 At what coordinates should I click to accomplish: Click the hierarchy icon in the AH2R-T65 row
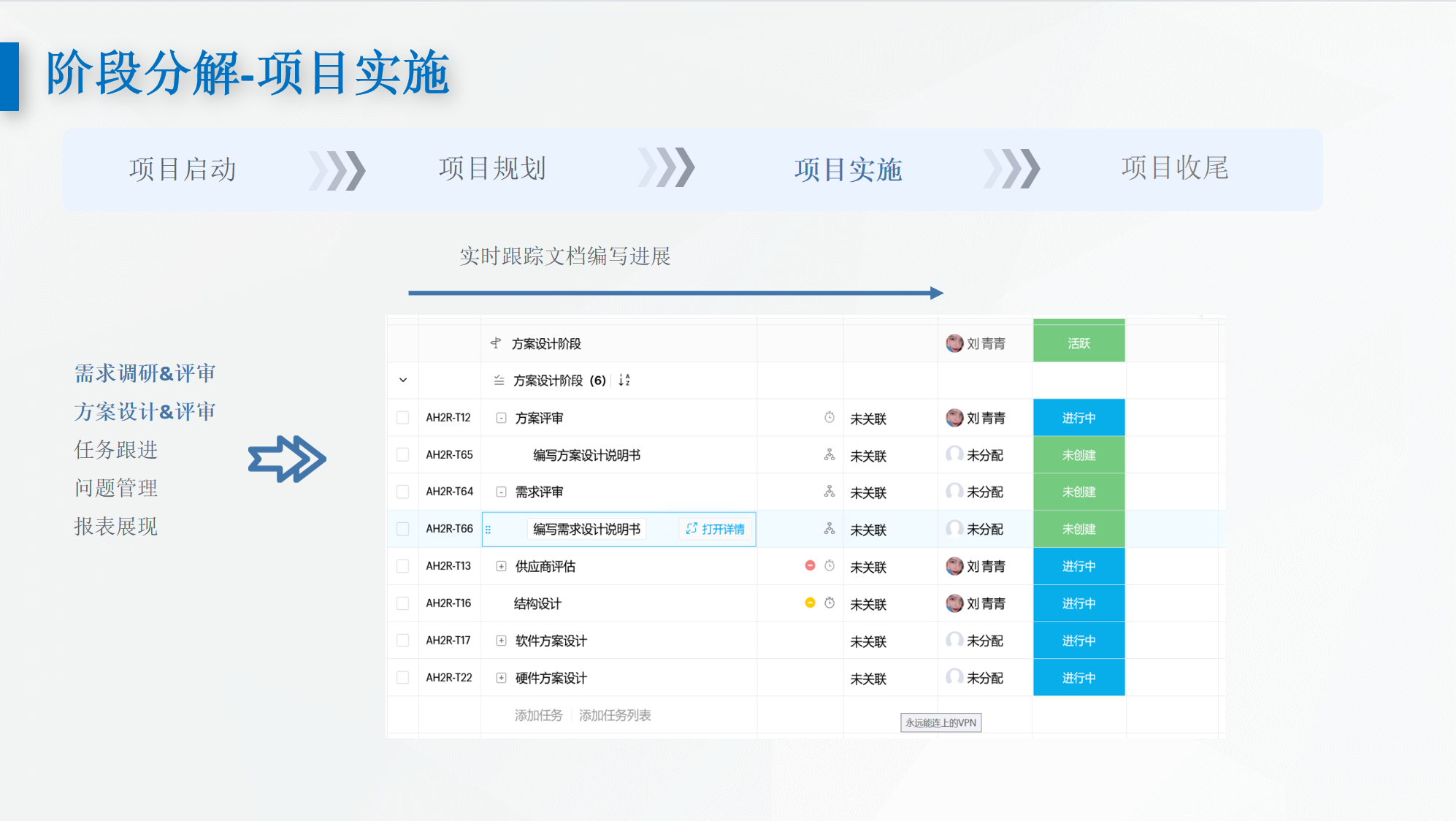(829, 455)
